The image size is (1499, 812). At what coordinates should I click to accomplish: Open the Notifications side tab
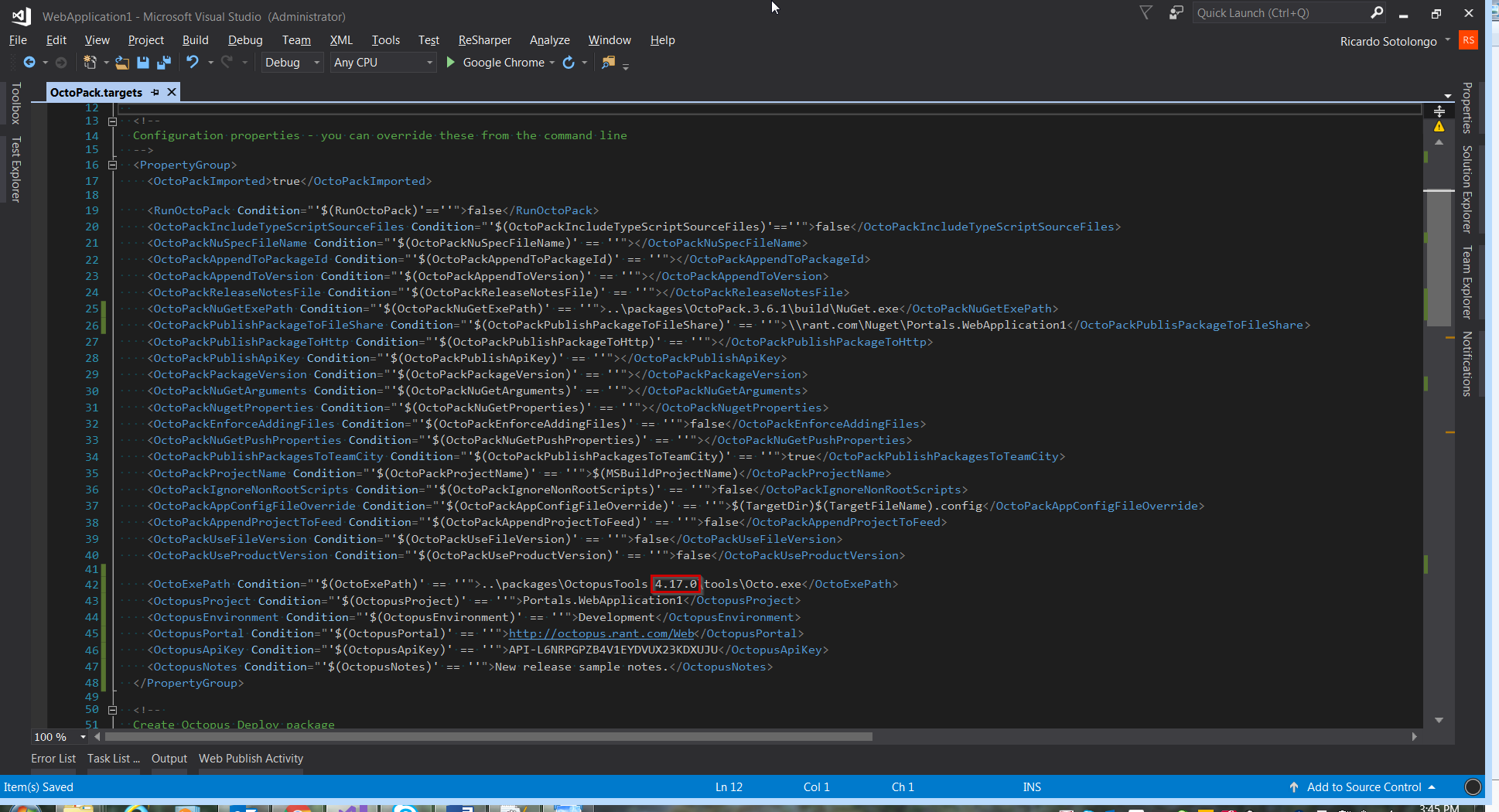(x=1467, y=364)
